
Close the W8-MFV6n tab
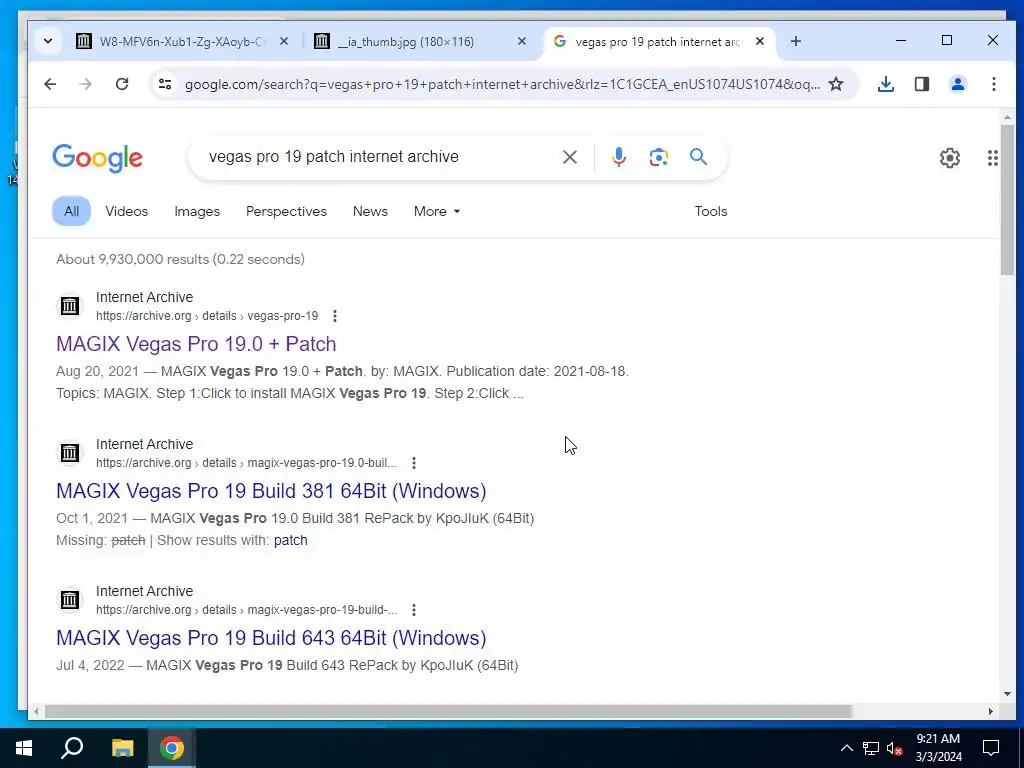(283, 41)
